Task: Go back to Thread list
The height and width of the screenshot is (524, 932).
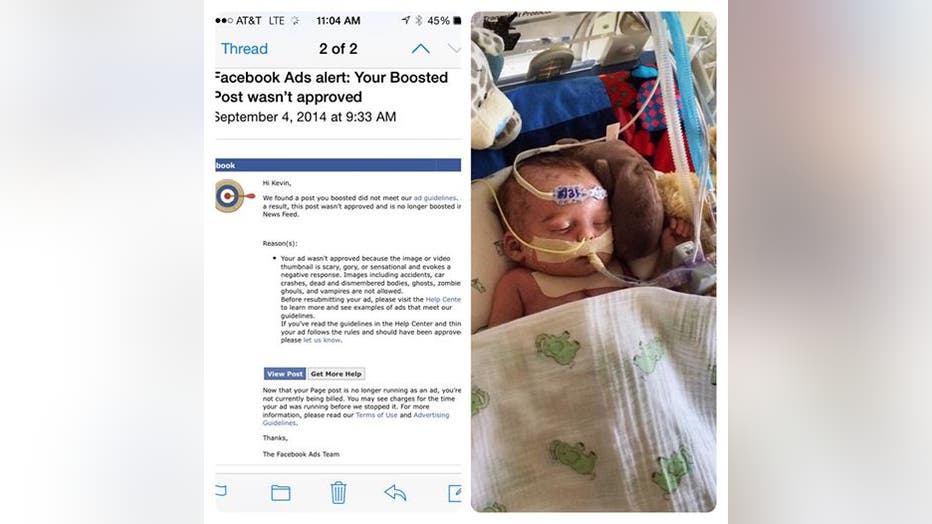Action: coord(244,49)
